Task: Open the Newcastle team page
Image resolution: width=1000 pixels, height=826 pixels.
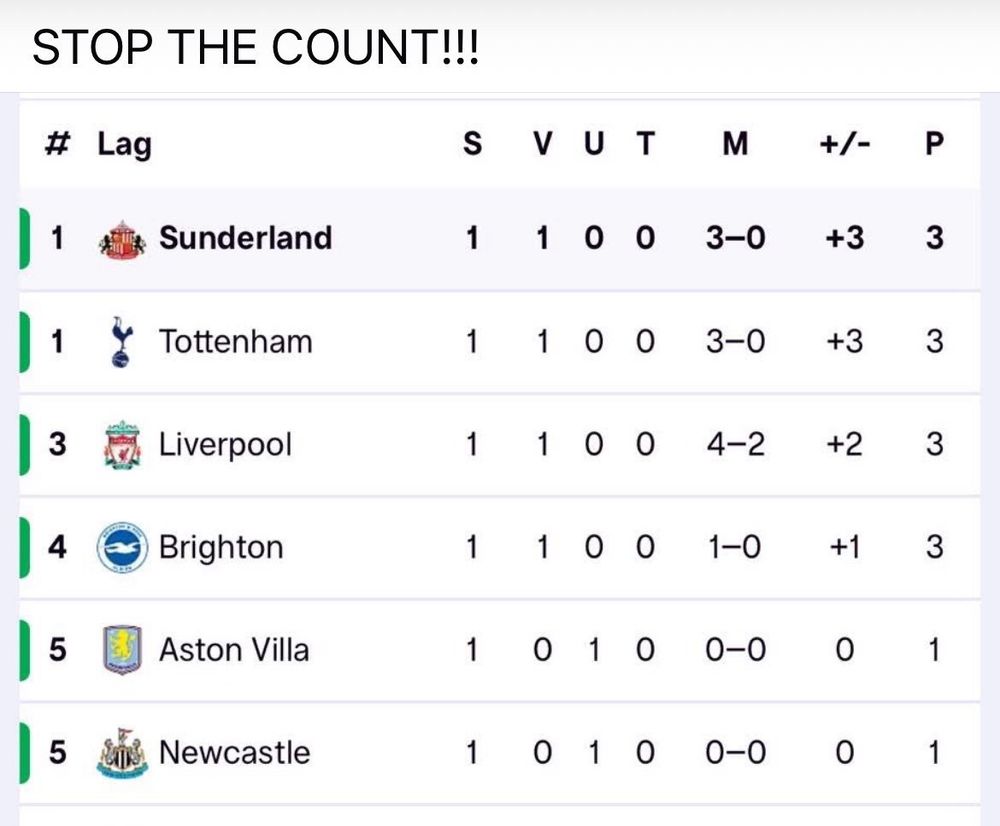Action: (234, 752)
